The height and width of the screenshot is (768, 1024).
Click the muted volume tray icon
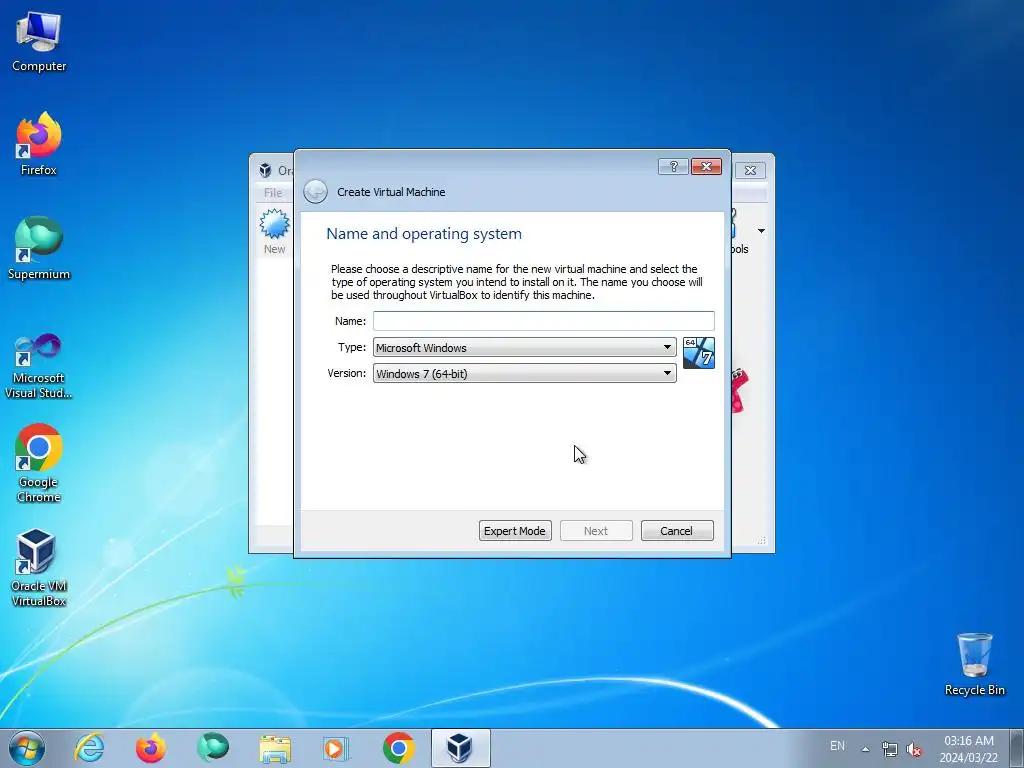coord(914,749)
